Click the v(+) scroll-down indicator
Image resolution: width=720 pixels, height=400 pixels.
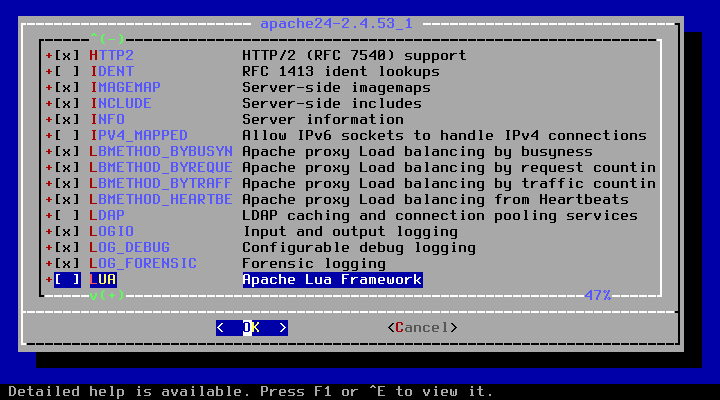(x=107, y=295)
